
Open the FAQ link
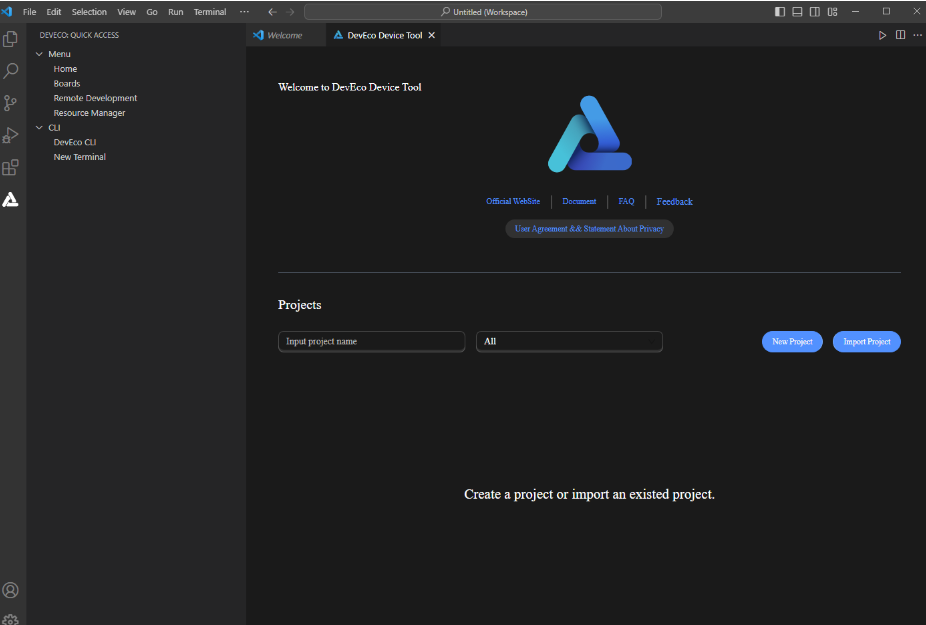point(626,201)
